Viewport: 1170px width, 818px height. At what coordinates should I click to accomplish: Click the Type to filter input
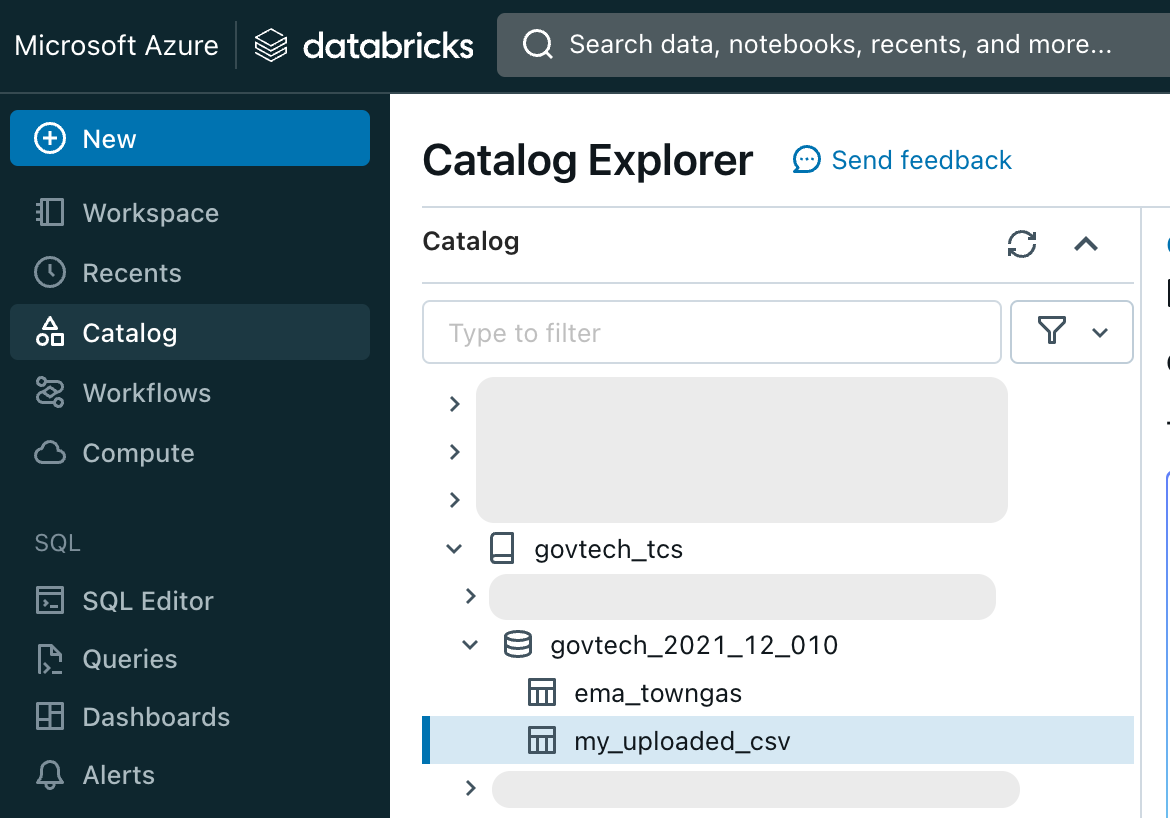(711, 332)
